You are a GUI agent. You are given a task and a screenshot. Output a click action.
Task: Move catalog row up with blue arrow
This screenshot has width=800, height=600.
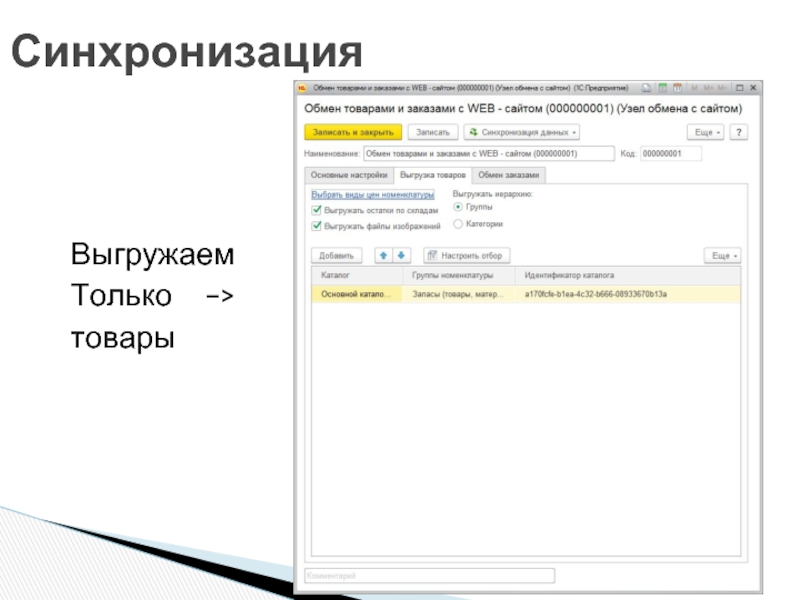pos(383,255)
